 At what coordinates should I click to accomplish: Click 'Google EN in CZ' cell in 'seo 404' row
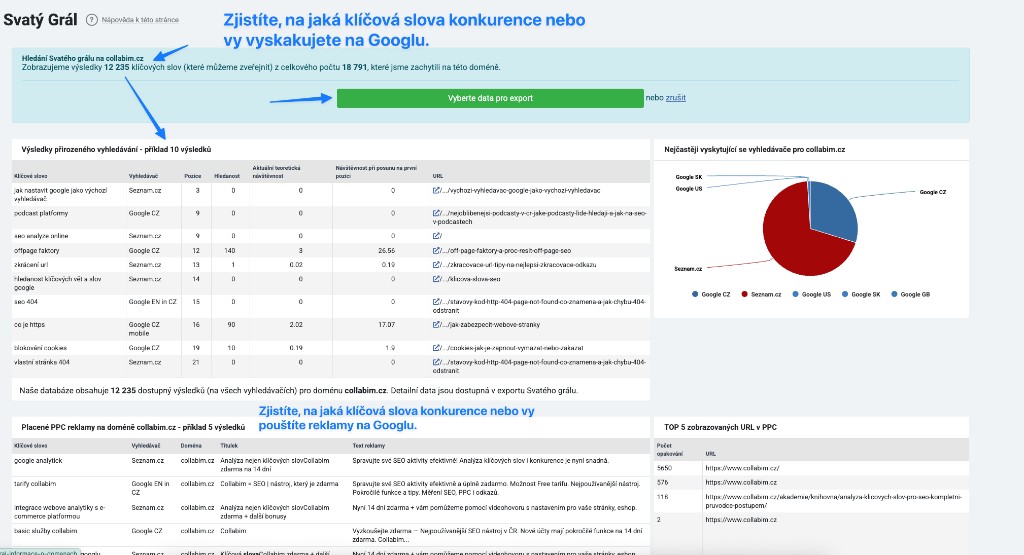[x=153, y=302]
